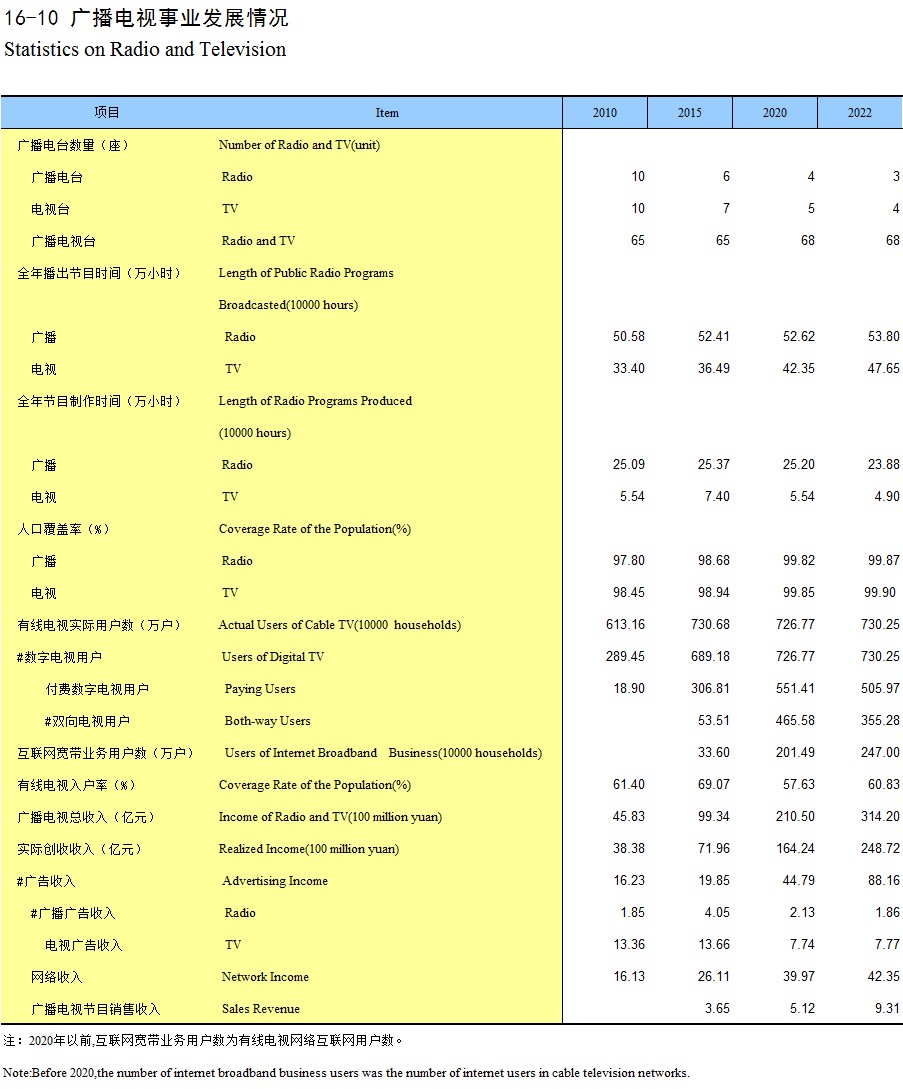
Task: Click the 'Item' header cell
Action: pos(387,113)
